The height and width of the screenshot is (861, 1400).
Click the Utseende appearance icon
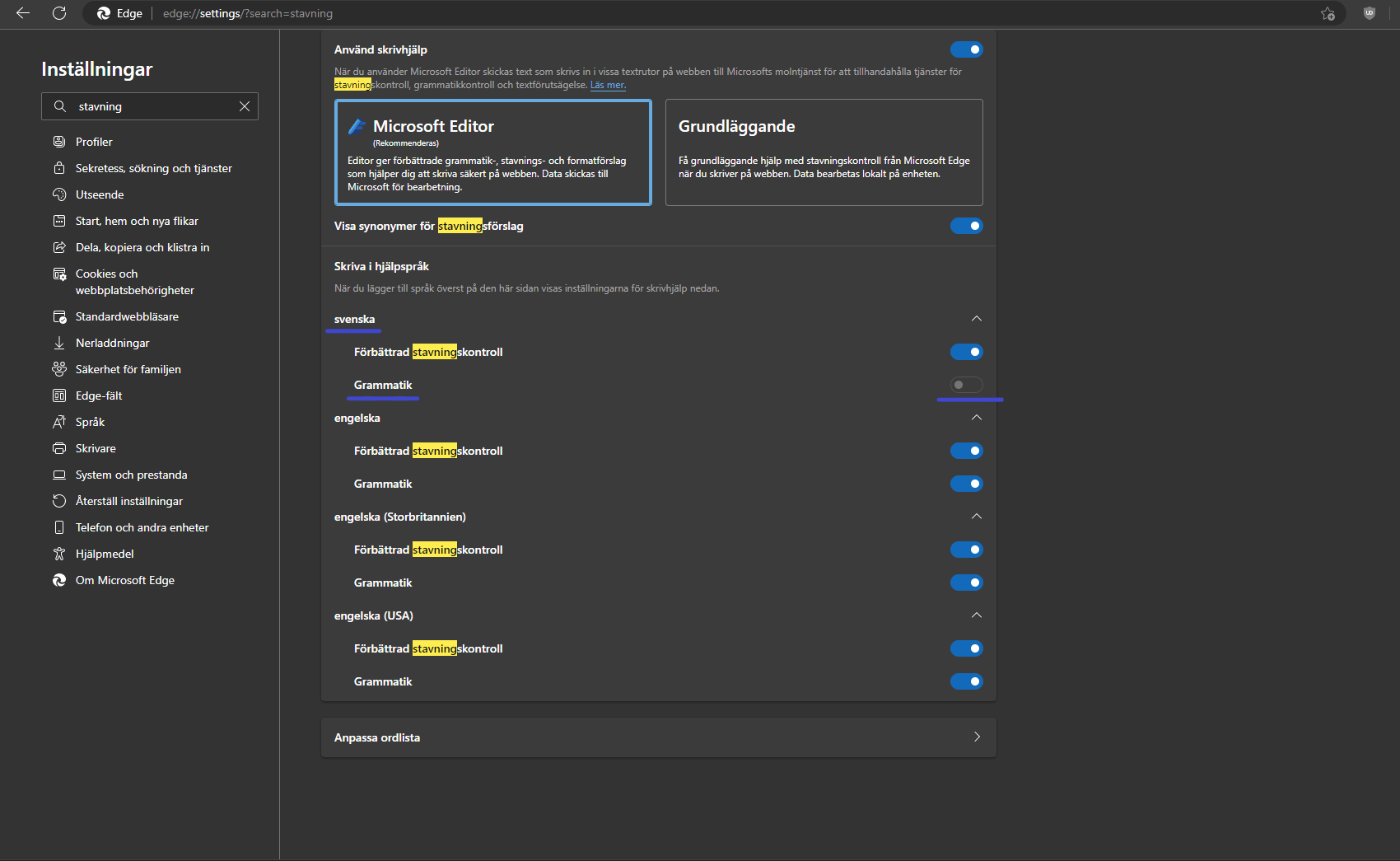click(59, 194)
